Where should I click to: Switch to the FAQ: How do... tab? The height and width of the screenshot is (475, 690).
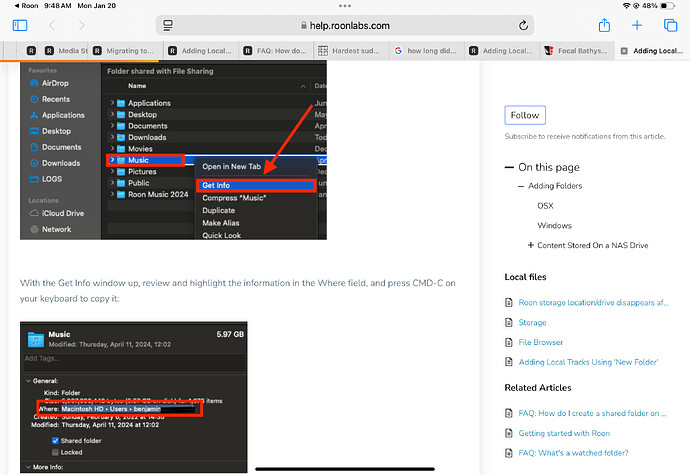(x=276, y=51)
